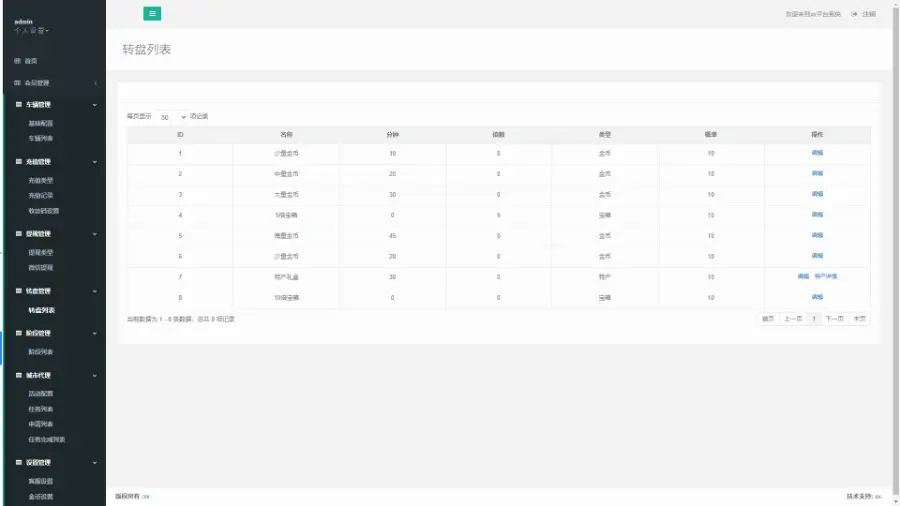The height and width of the screenshot is (506, 900).
Task: Collapse the 提现管理 section chevron
Action: click(95, 234)
